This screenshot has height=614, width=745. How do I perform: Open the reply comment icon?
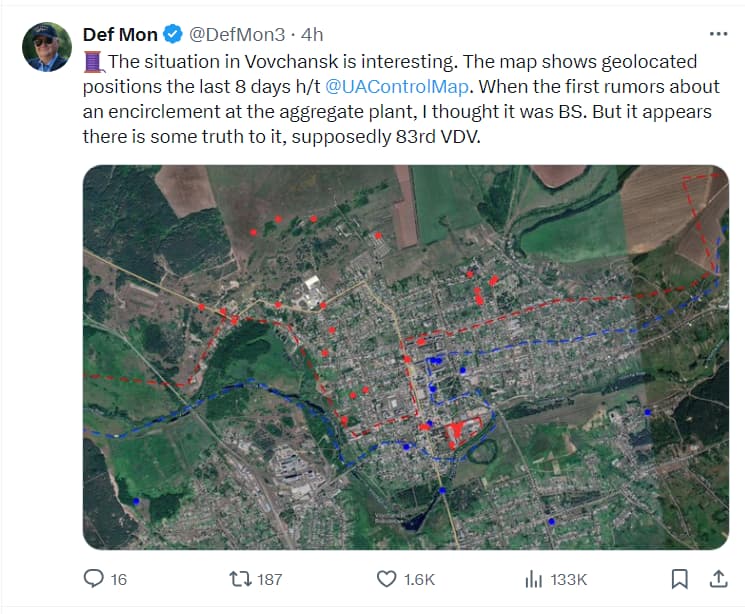pyautogui.click(x=94, y=579)
